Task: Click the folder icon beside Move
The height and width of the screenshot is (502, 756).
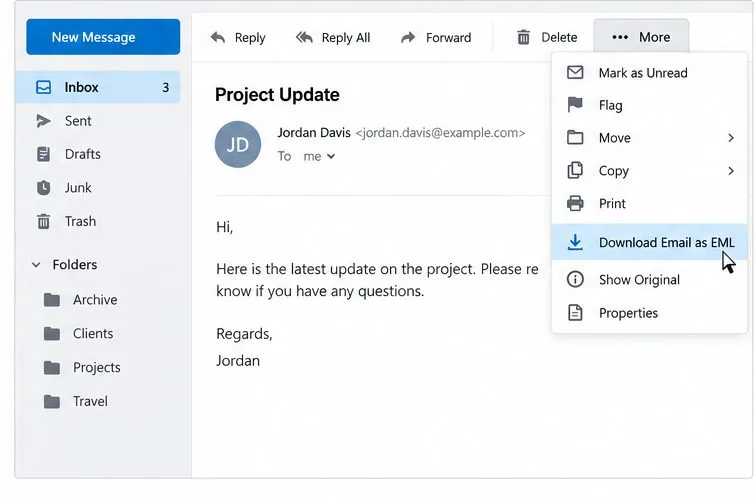Action: point(575,138)
